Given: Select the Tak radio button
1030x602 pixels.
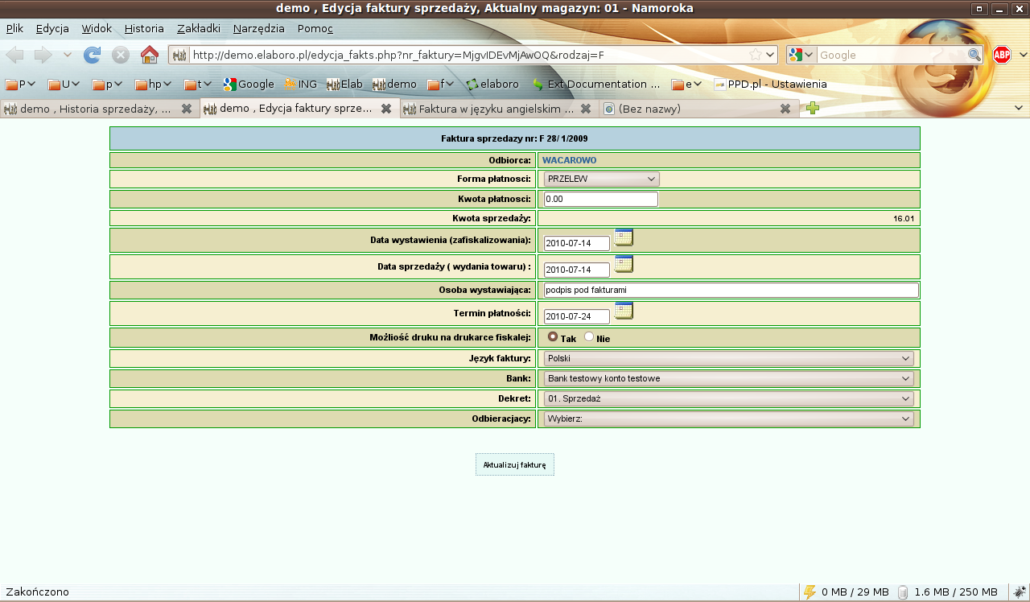Looking at the screenshot, I should pos(553,338).
